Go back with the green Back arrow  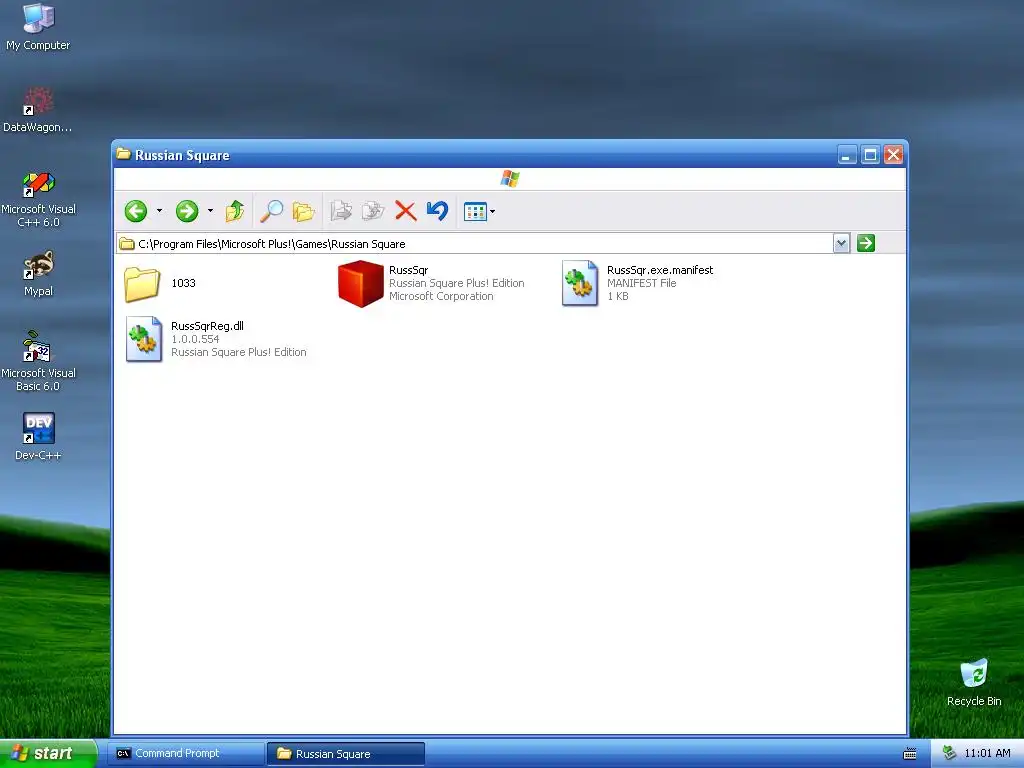[x=136, y=211]
